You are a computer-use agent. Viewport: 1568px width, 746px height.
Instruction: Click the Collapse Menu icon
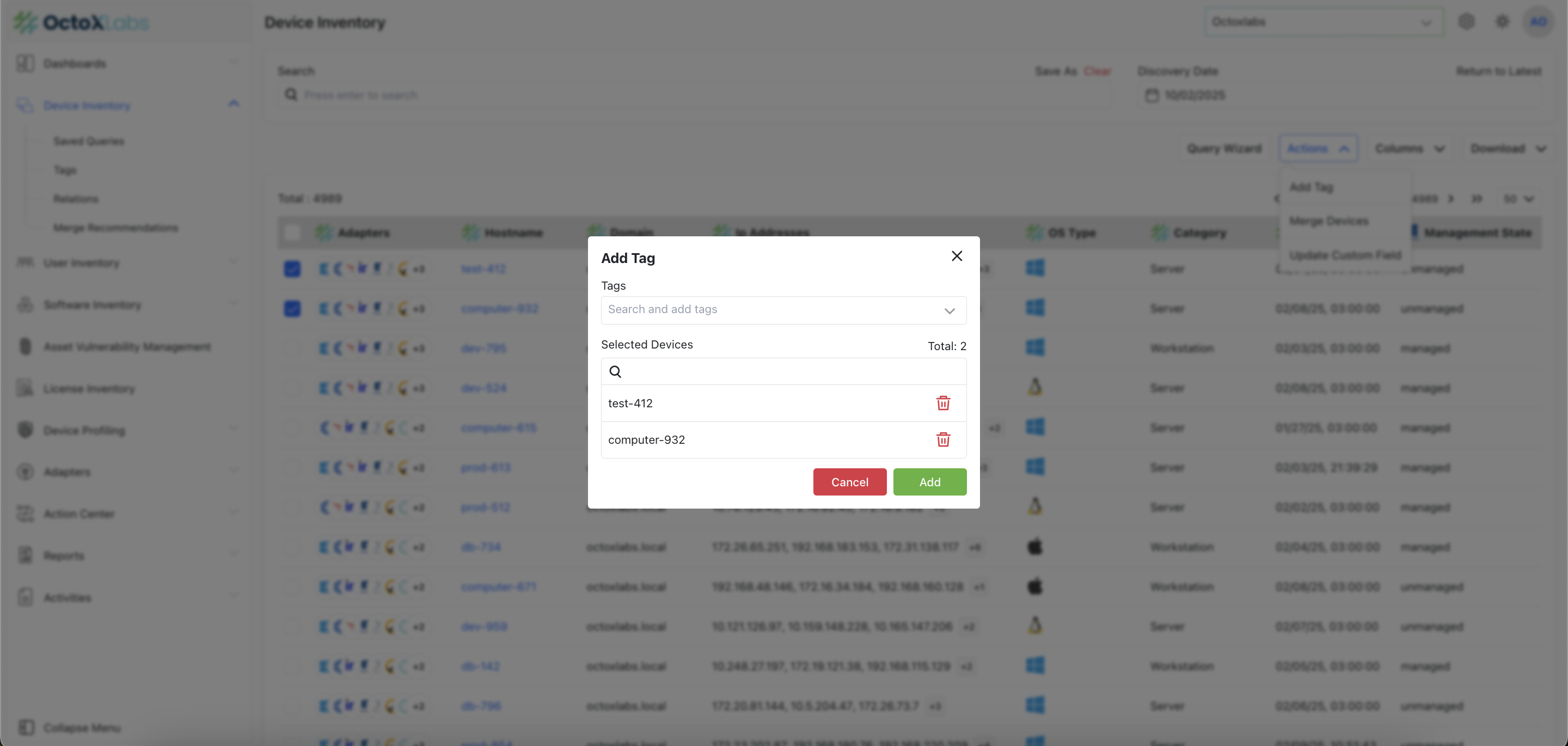(26, 727)
